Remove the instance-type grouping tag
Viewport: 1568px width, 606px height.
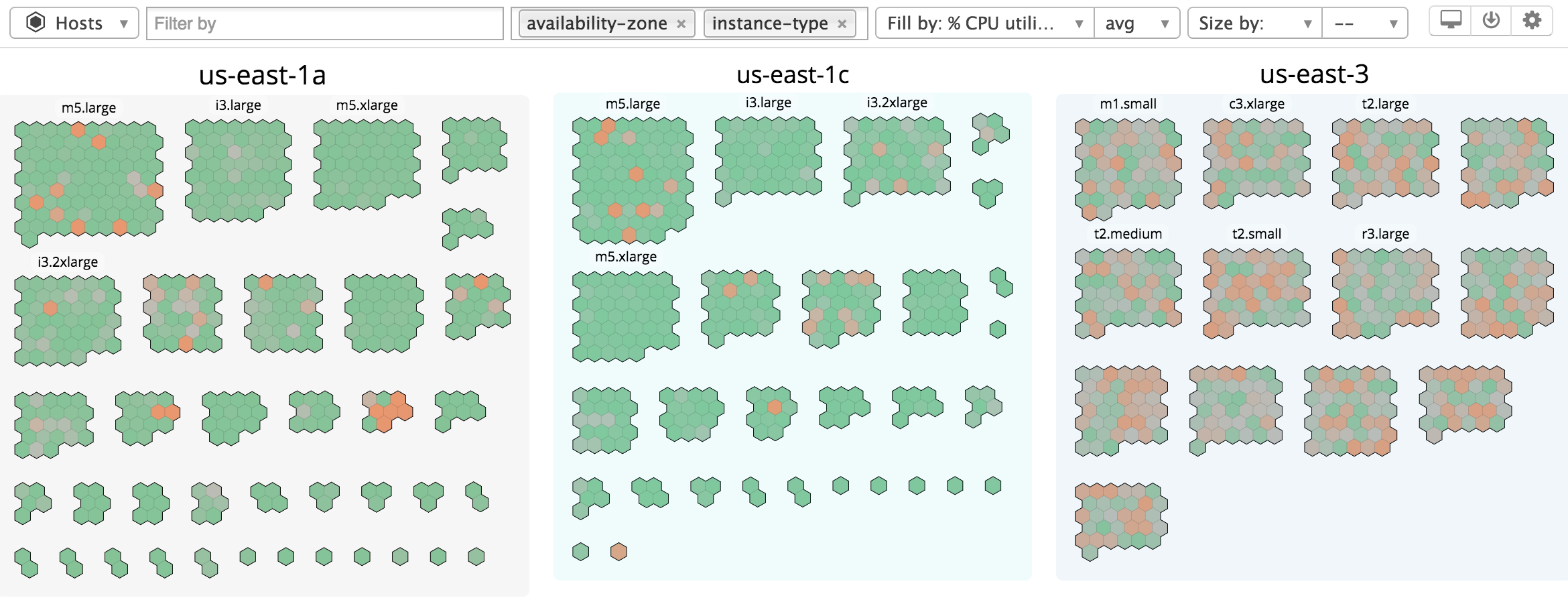843,23
